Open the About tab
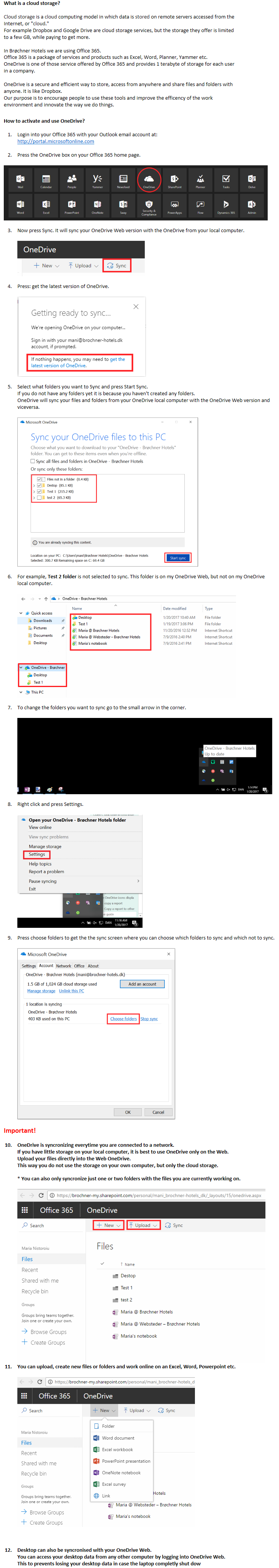Viewport: 279px width, 1568px height. click(x=93, y=967)
